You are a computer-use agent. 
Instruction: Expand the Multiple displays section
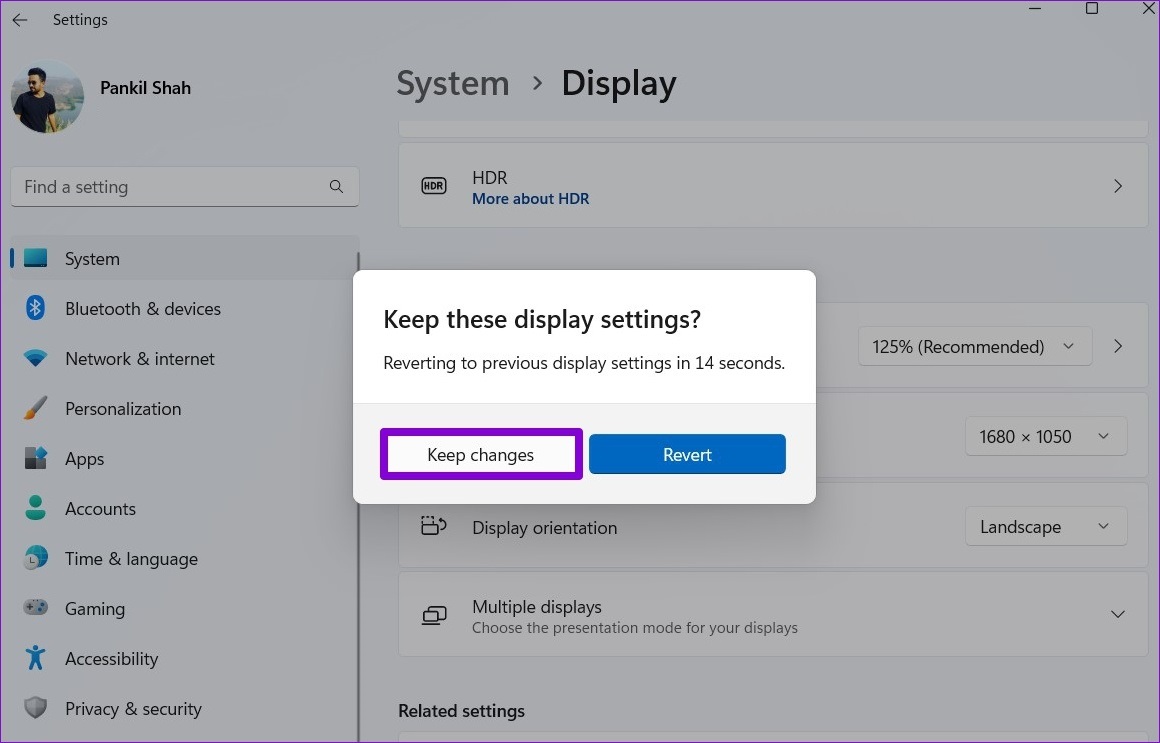click(1117, 614)
